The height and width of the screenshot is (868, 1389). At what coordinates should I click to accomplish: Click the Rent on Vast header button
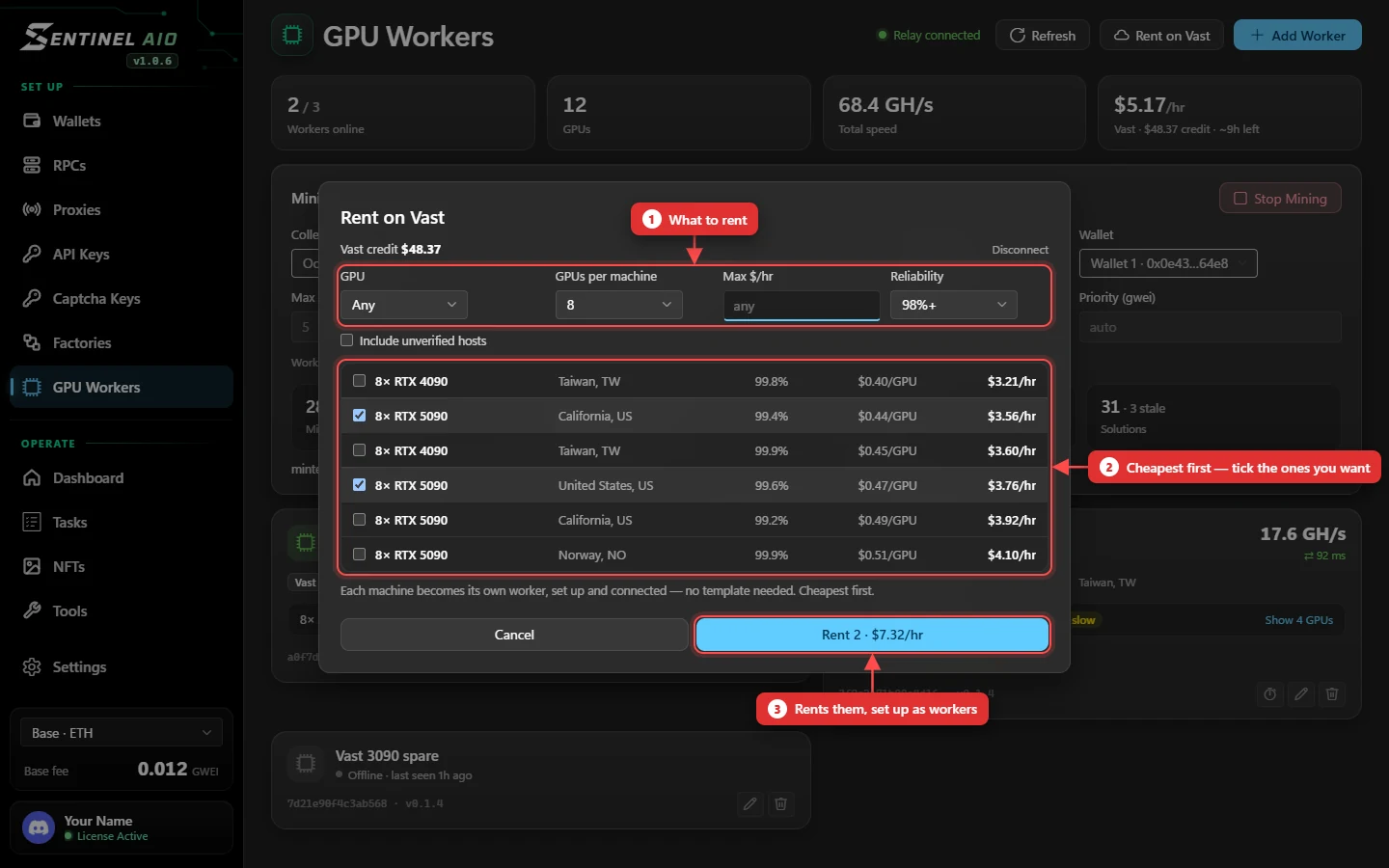coord(1162,36)
